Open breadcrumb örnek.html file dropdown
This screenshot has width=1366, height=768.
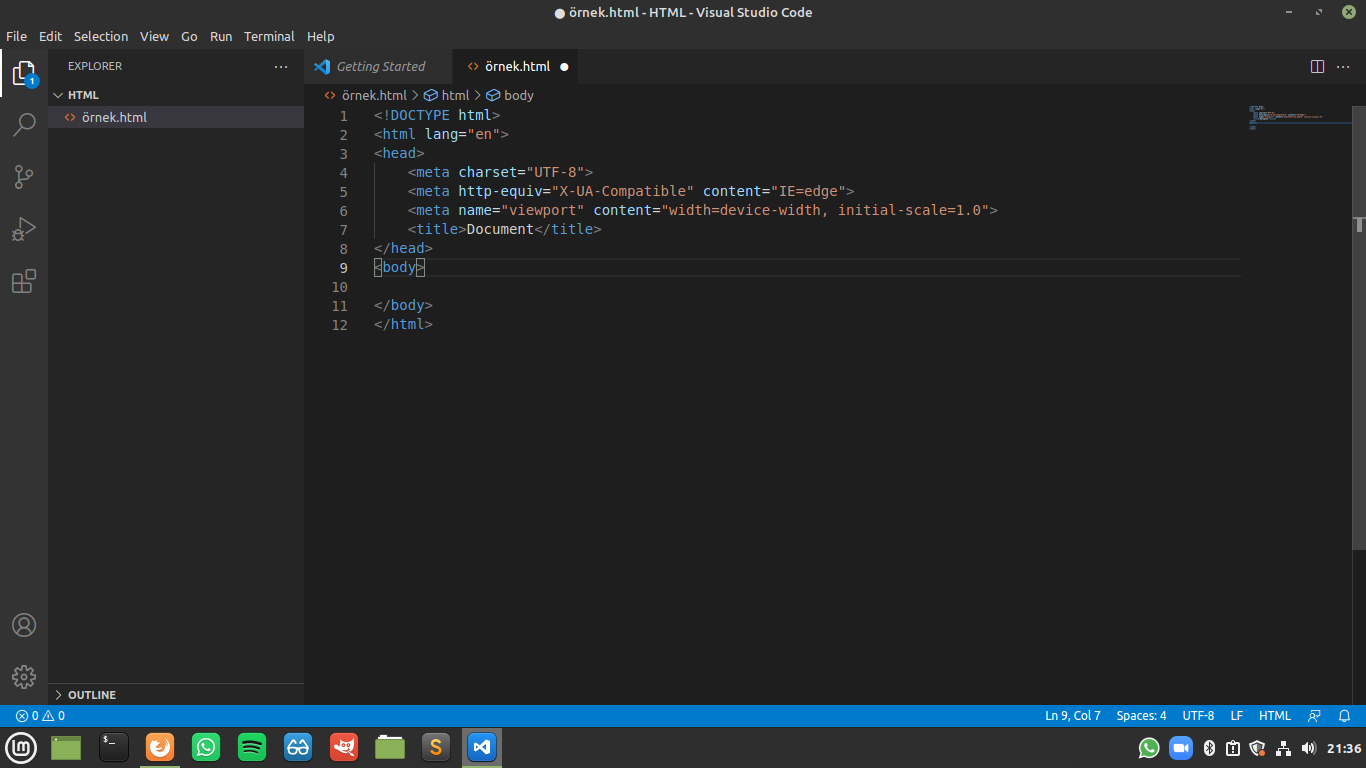pos(366,95)
